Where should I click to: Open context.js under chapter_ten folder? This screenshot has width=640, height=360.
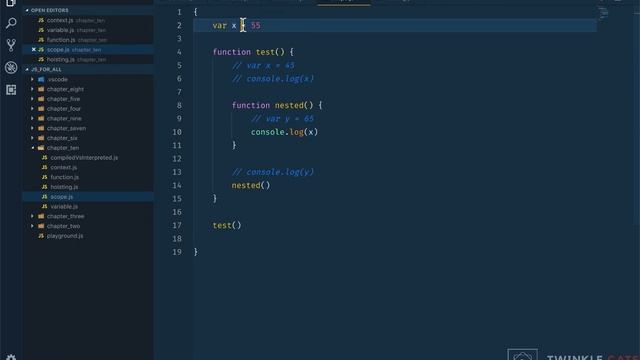(64, 168)
